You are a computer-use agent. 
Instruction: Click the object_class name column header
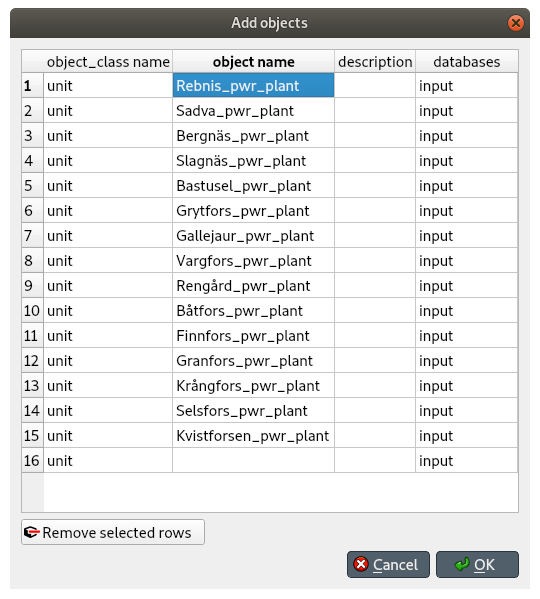coord(108,62)
